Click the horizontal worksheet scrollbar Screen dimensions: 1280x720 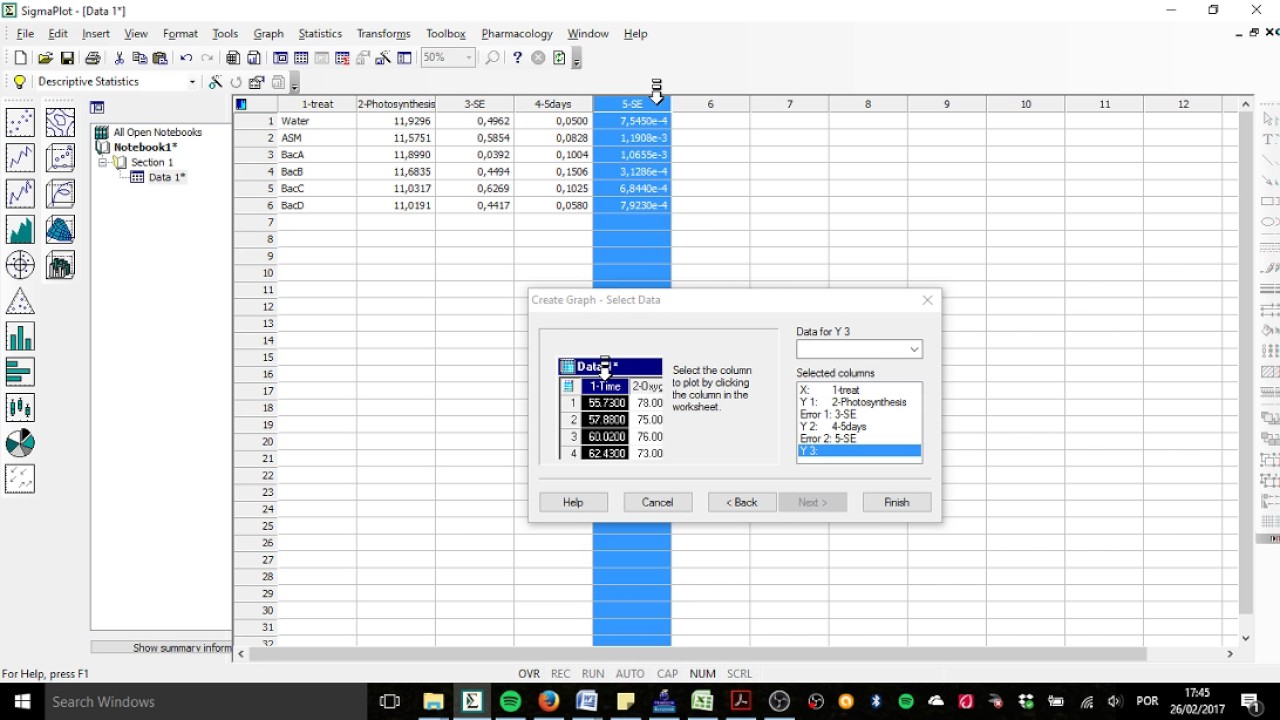point(697,654)
